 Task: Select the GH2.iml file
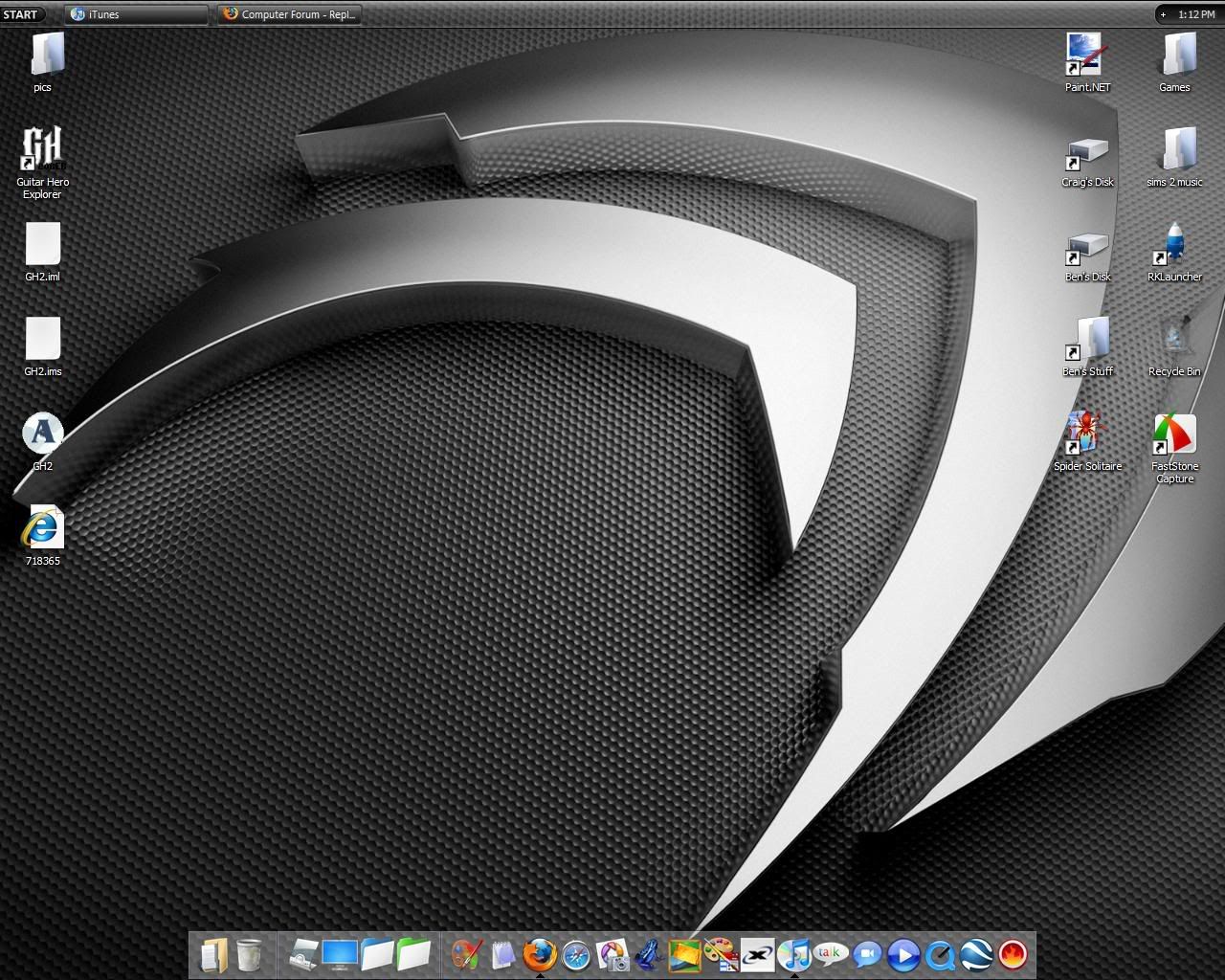click(x=43, y=252)
